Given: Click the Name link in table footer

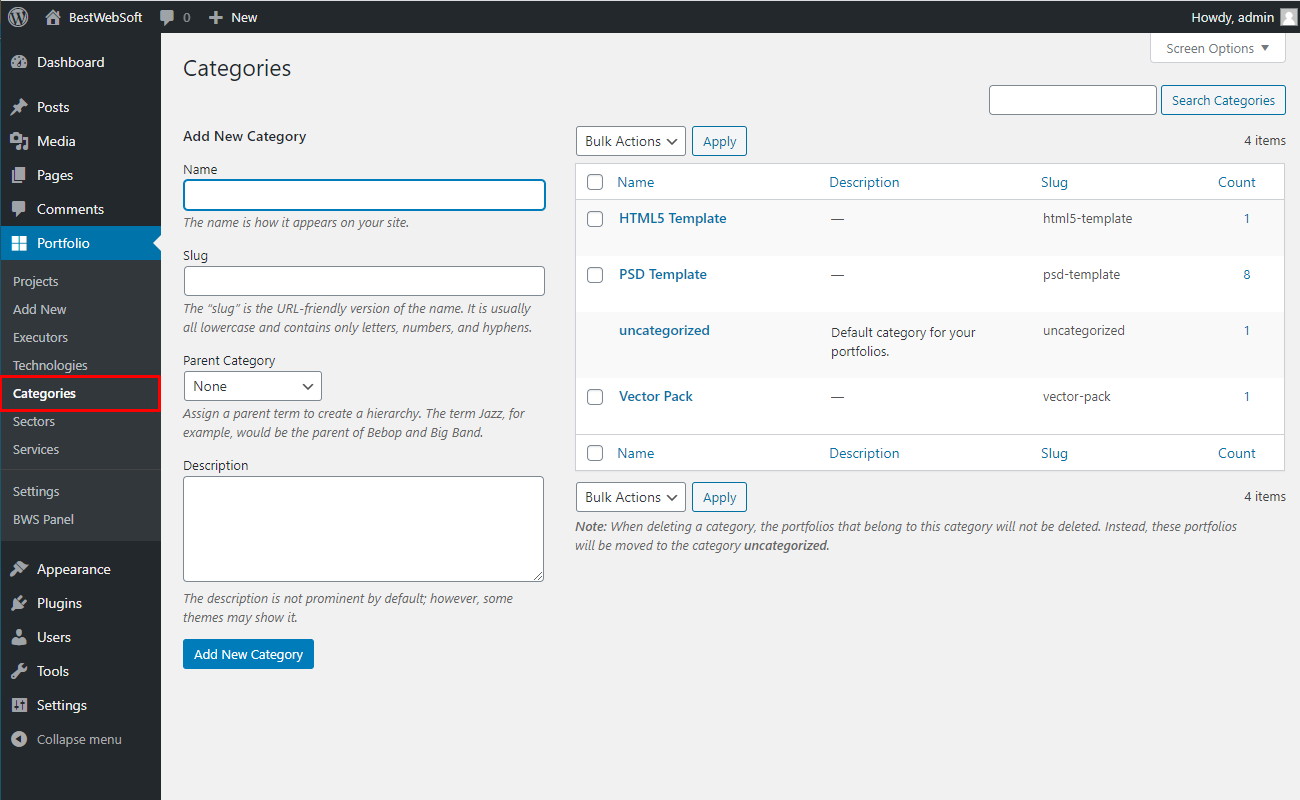Looking at the screenshot, I should pyautogui.click(x=636, y=453).
